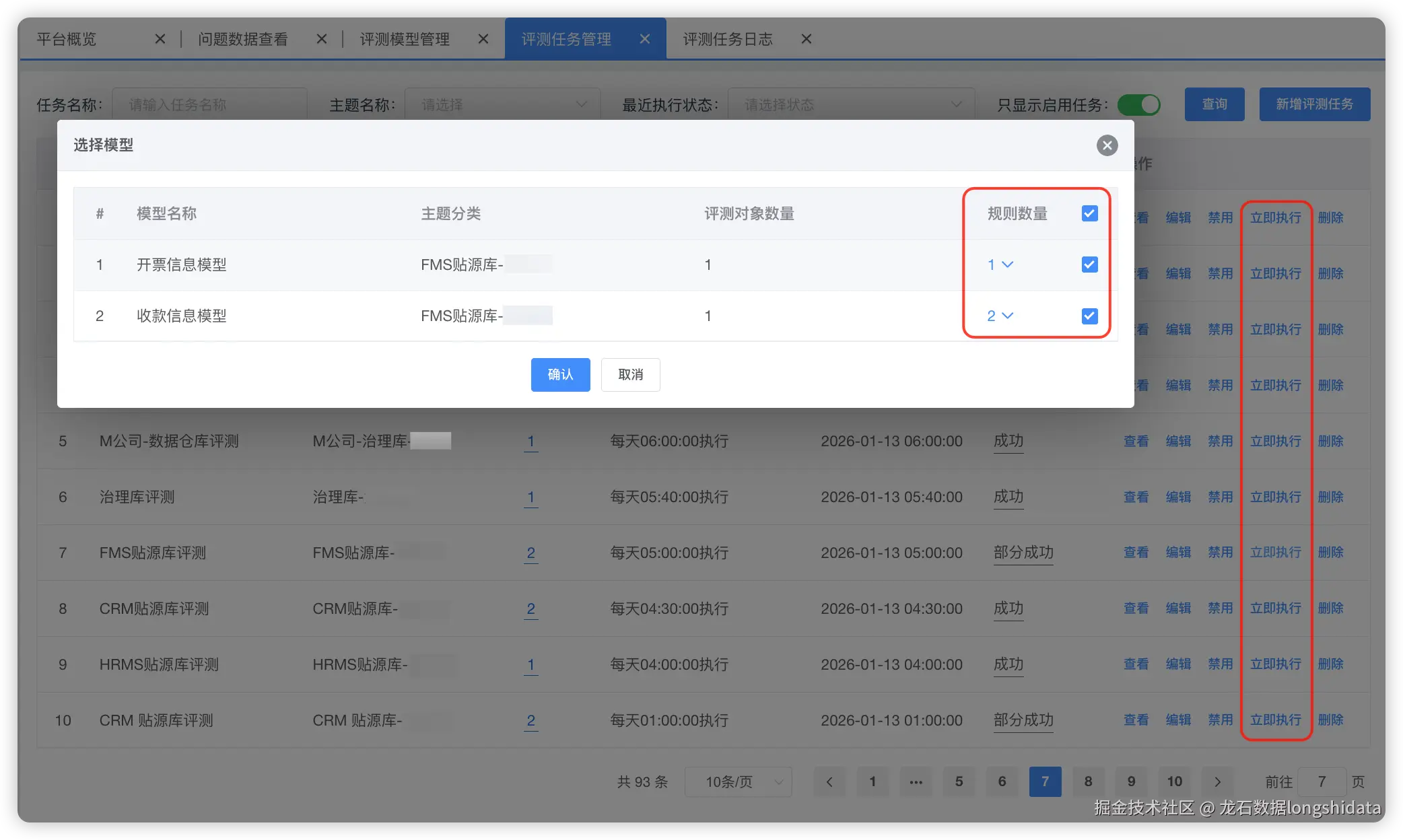Screen dimensions: 1403x840
Task: Expand rule count dropdown for 收款信息模型
Action: tap(1000, 316)
